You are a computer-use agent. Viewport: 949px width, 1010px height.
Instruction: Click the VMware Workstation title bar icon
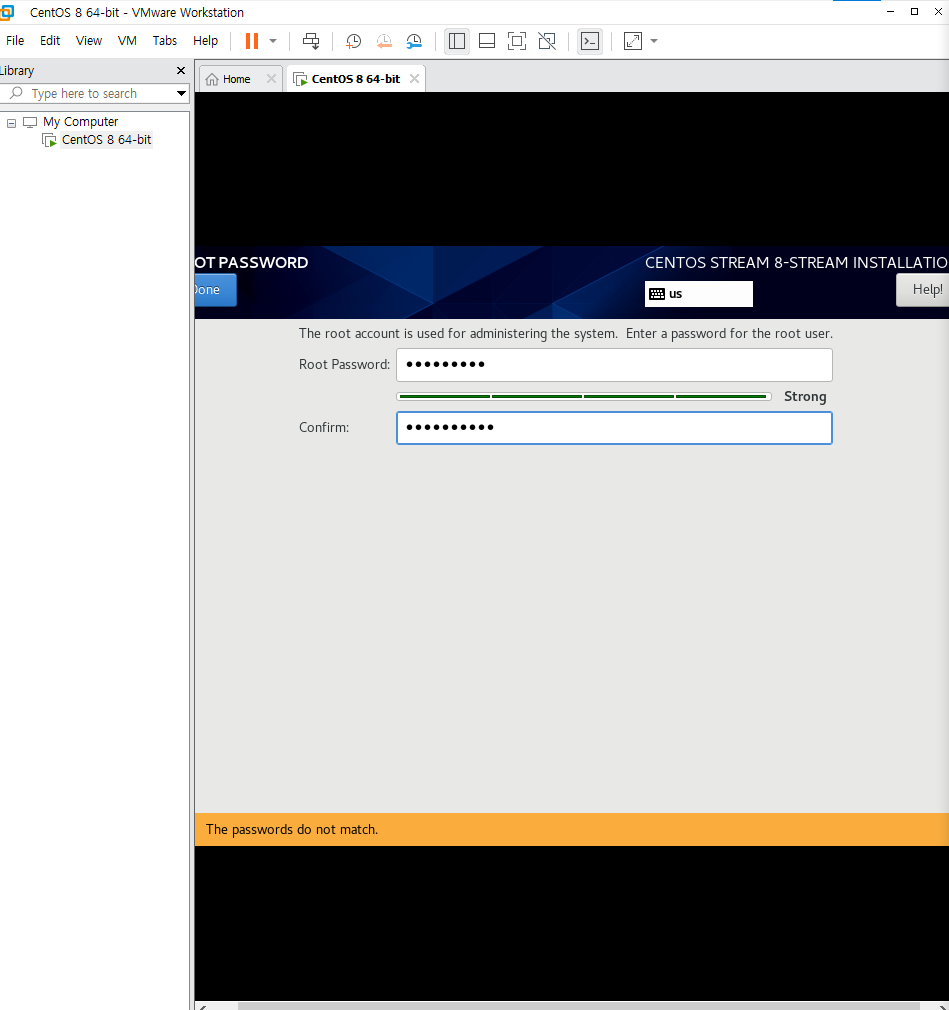(6, 12)
